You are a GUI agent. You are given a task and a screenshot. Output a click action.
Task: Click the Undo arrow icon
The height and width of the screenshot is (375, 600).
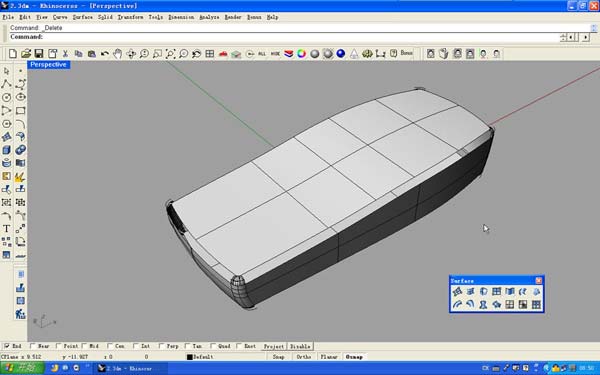coord(104,54)
